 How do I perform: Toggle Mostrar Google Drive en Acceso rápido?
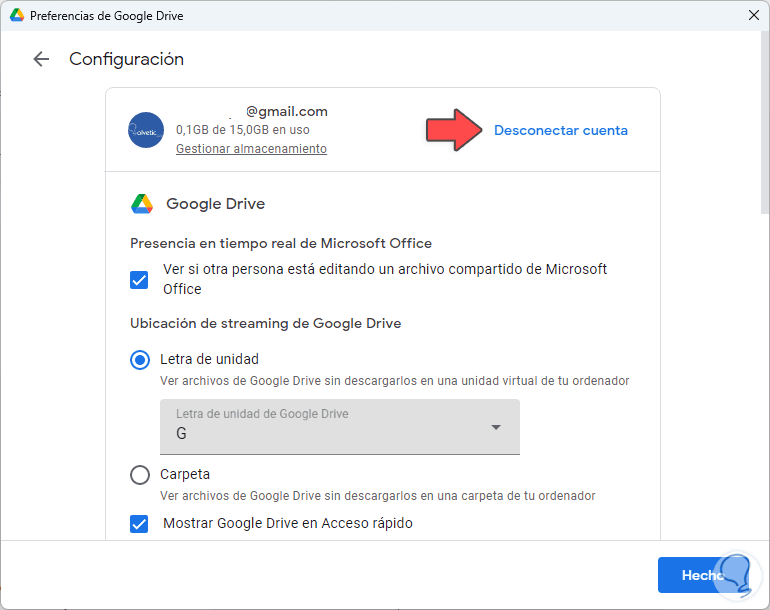[140, 523]
